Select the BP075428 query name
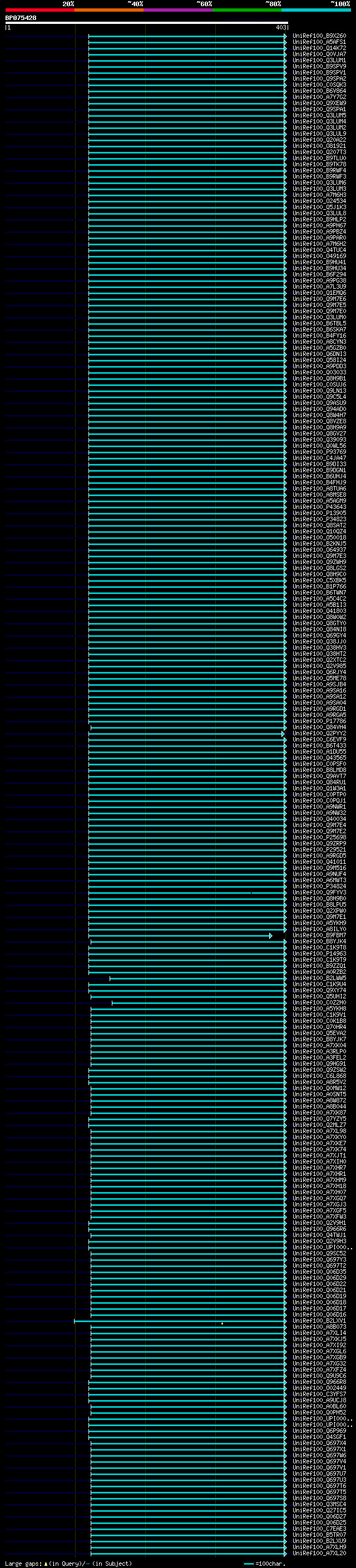356x1568 pixels. [x=21, y=18]
